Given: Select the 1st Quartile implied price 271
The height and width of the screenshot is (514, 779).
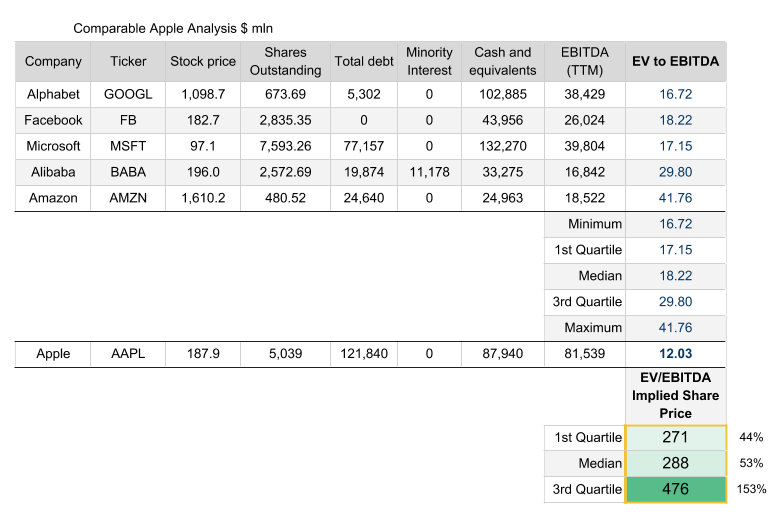Looking at the screenshot, I should click(675, 437).
